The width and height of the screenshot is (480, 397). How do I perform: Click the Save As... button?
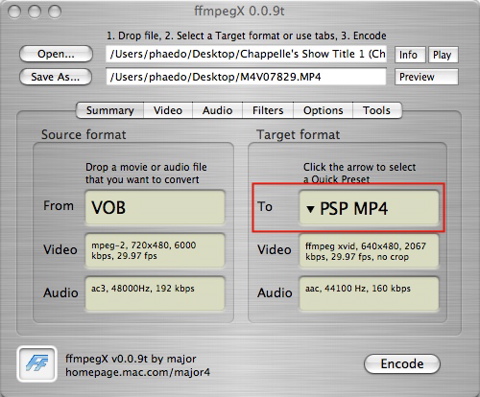55,77
